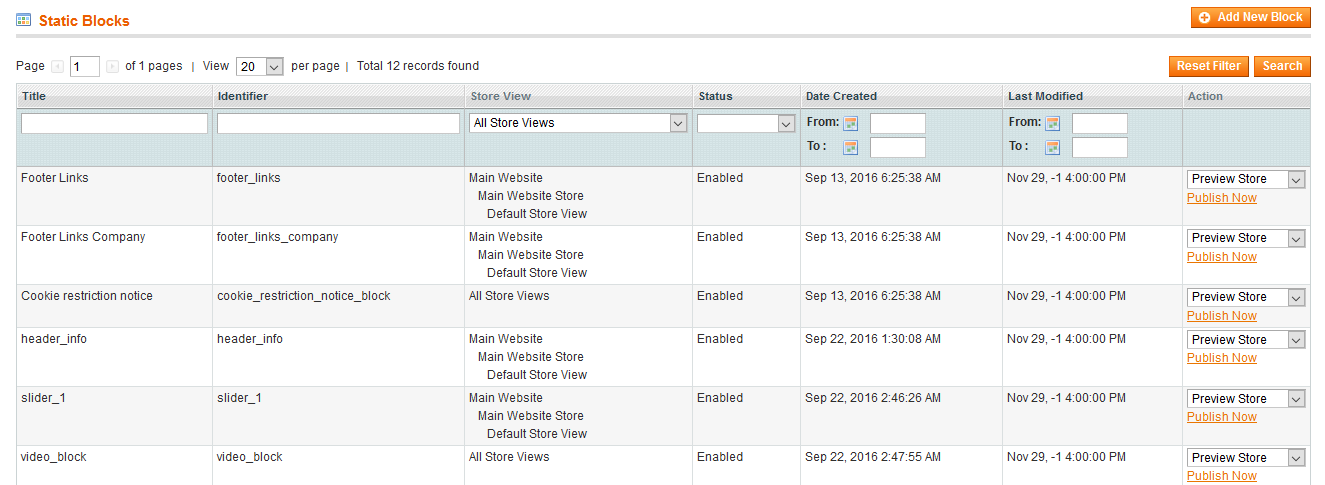Open Date Created To calendar icon

[x=851, y=148]
